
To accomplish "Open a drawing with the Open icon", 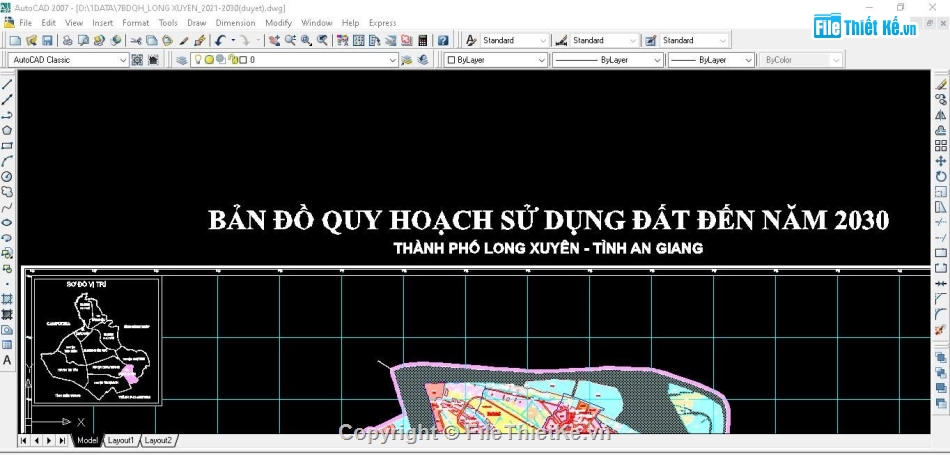I will click(32, 41).
